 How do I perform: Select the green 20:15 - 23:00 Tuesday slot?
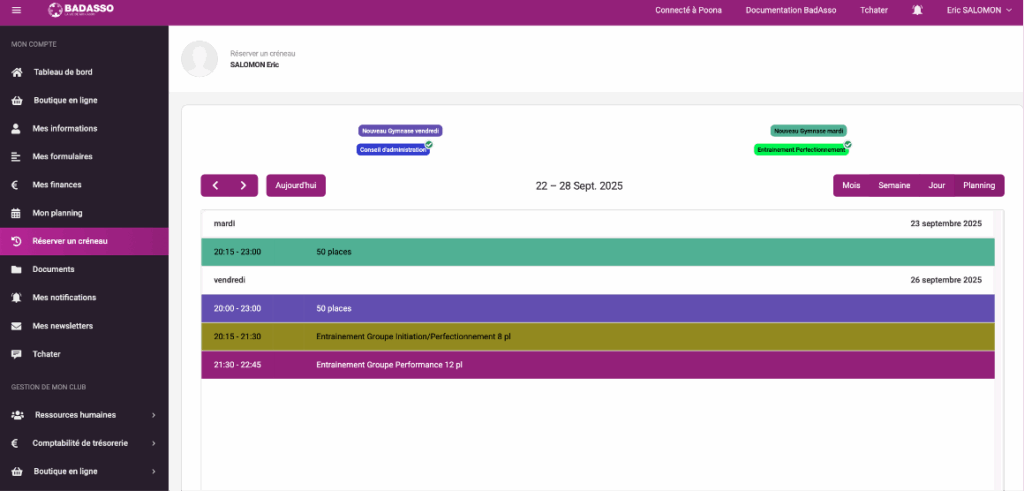(597, 252)
